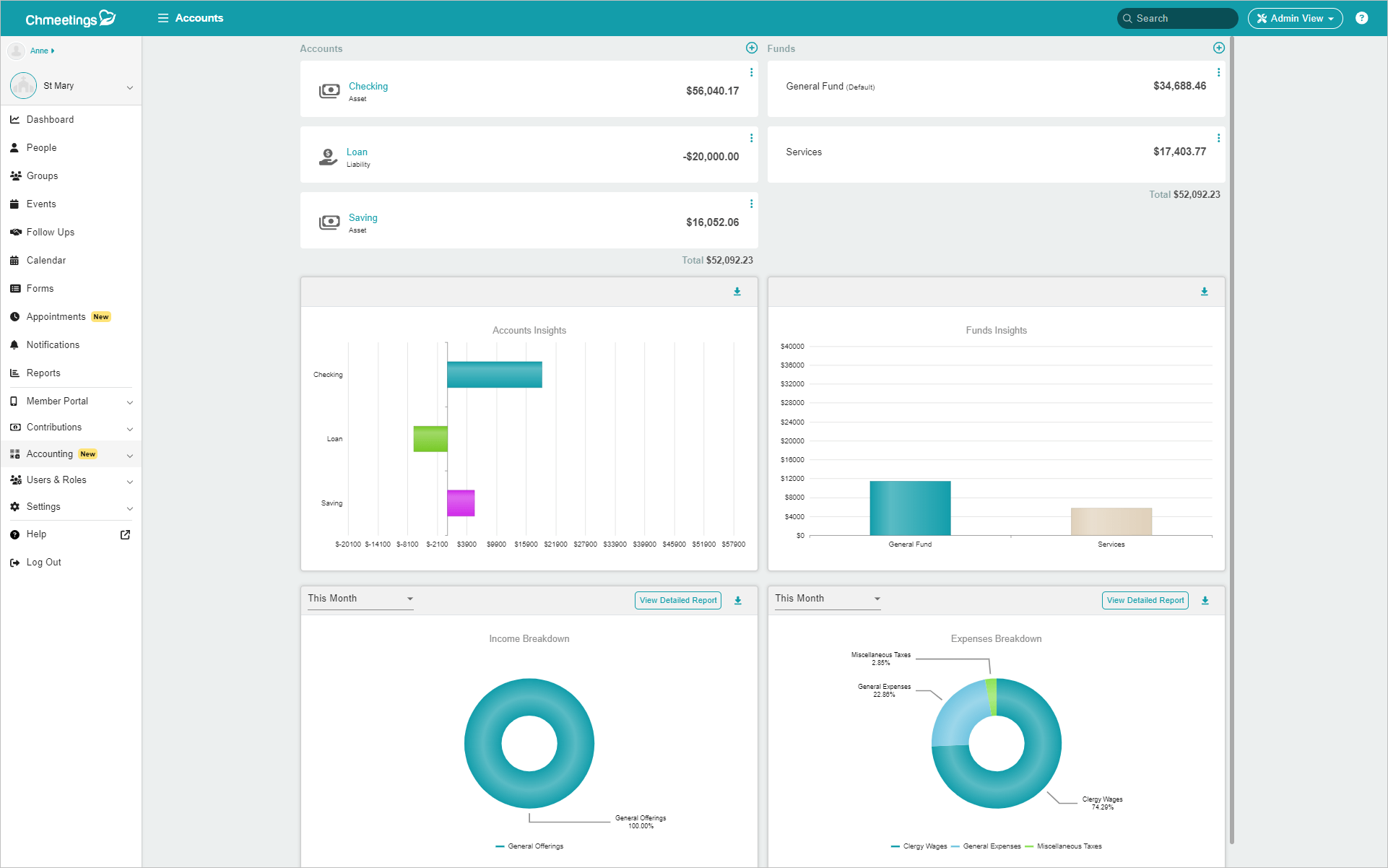Click Log Out in the sidebar
This screenshot has width=1388, height=868.
43,562
